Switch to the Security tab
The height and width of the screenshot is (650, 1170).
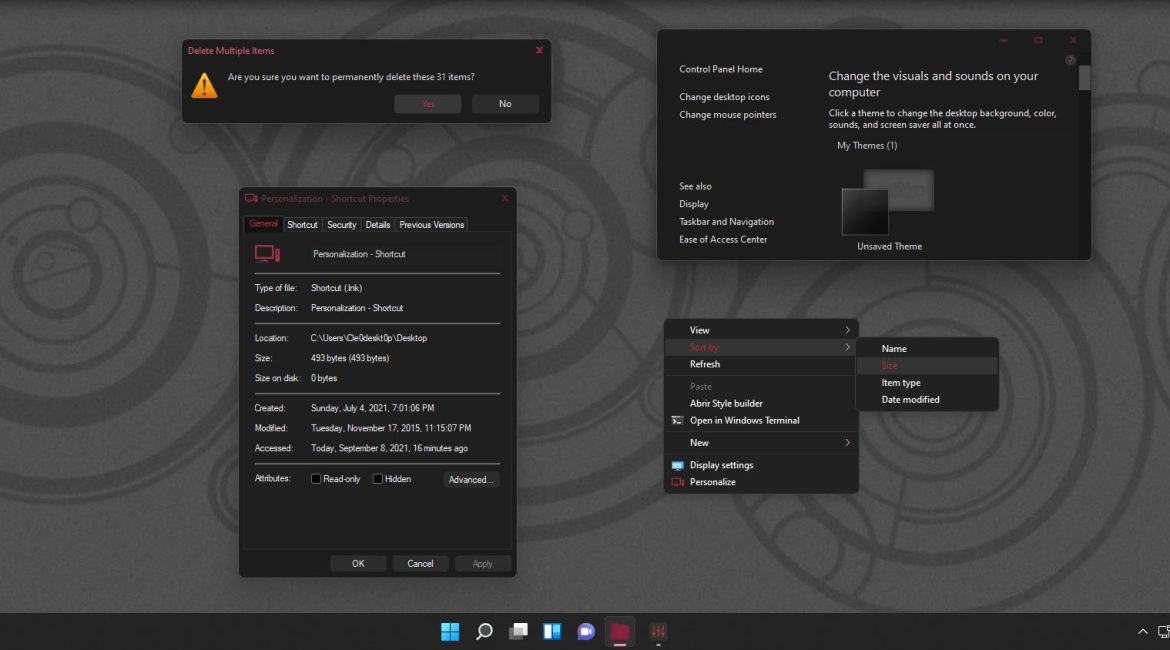tap(341, 225)
